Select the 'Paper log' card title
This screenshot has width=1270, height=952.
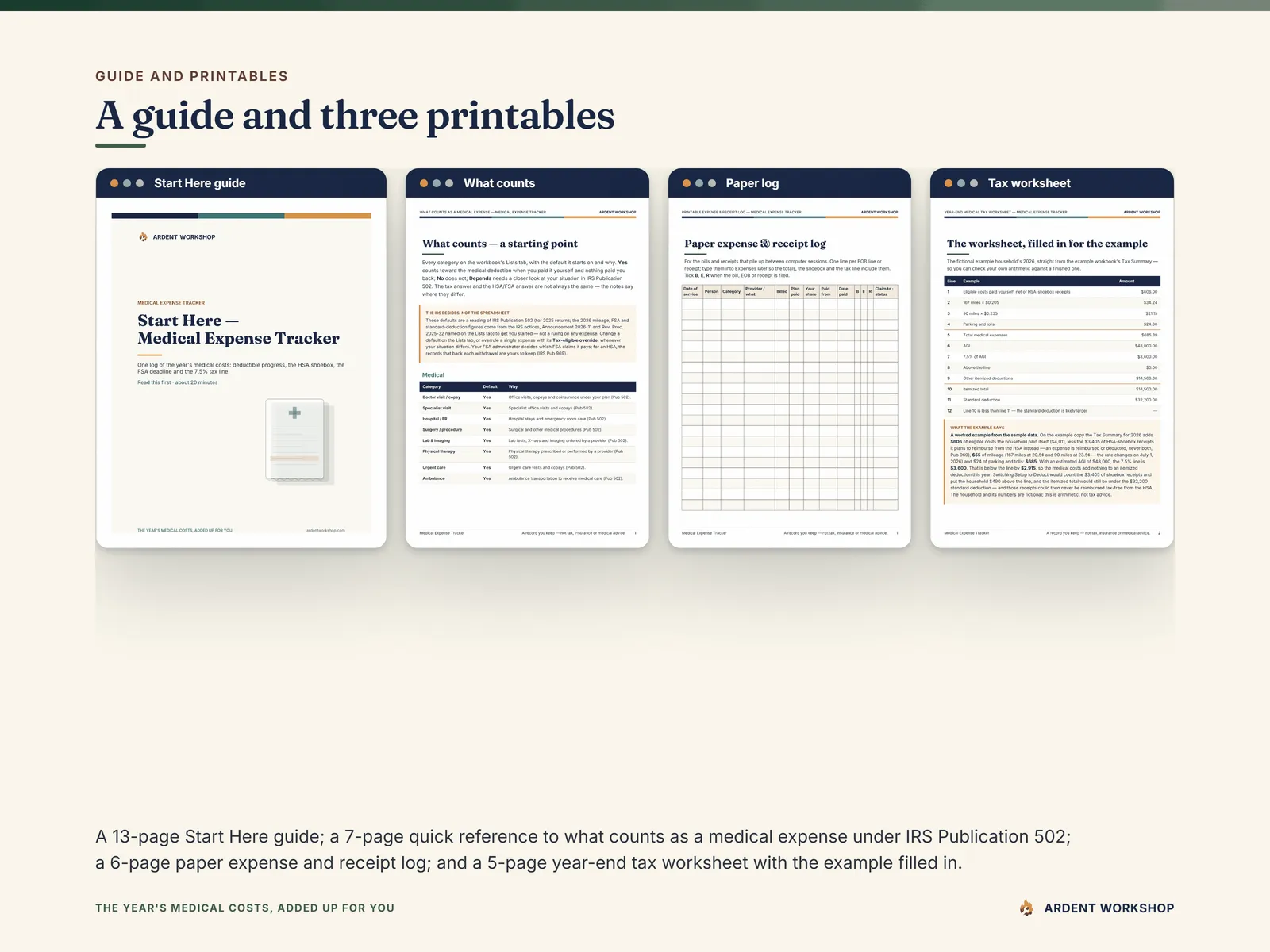pos(752,183)
